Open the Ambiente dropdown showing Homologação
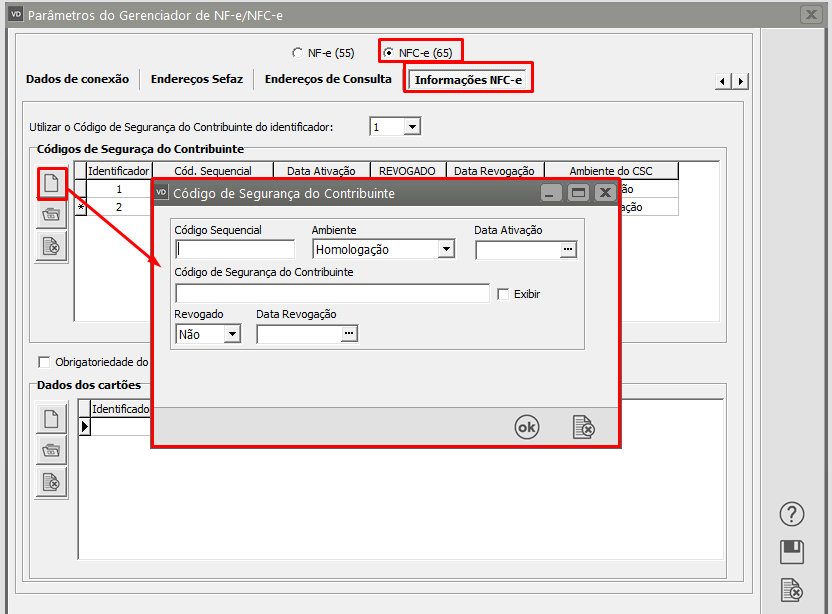The height and width of the screenshot is (614, 832). point(446,249)
